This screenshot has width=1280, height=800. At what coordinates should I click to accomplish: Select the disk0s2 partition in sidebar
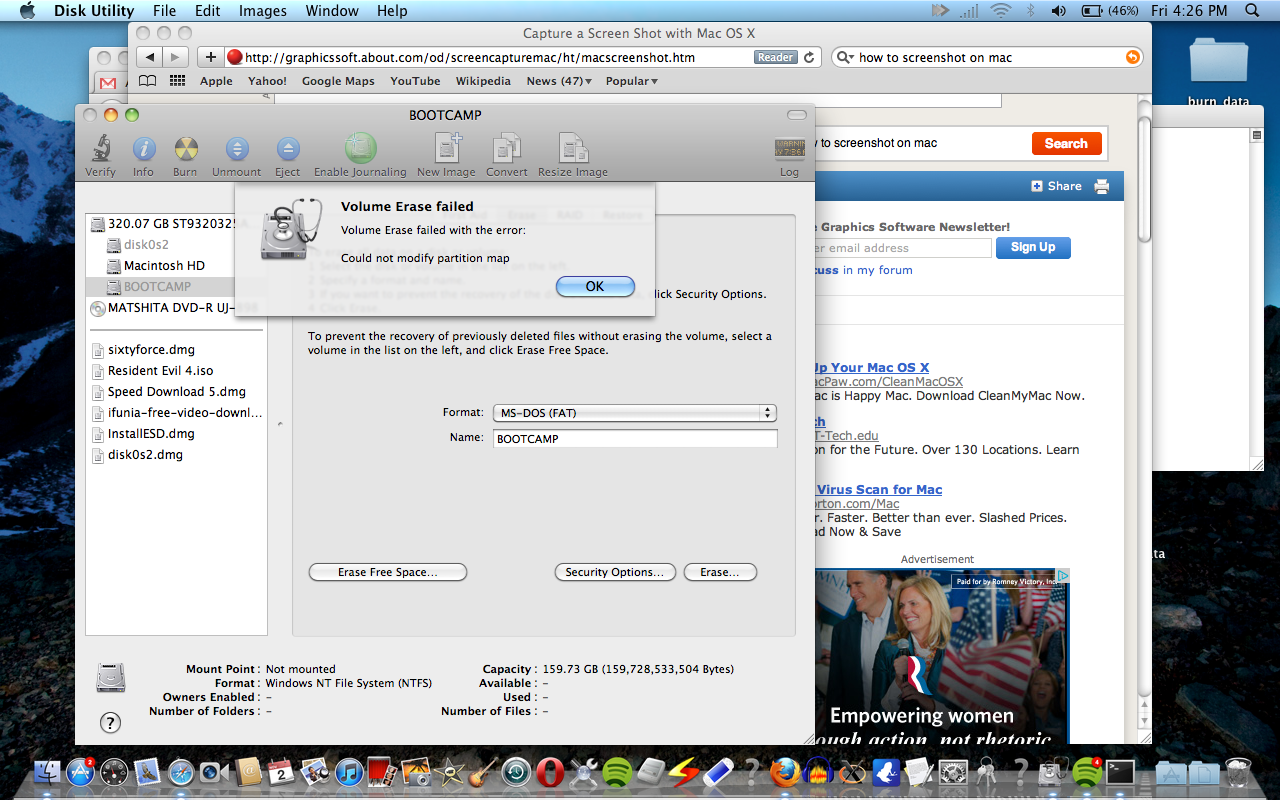click(146, 245)
